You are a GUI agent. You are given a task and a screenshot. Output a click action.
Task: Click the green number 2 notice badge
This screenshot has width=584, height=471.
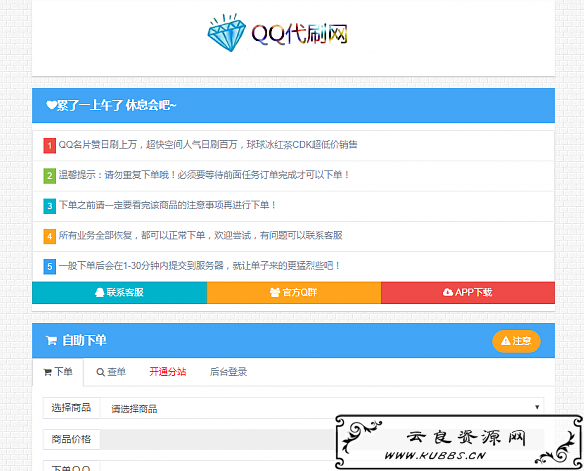point(50,176)
